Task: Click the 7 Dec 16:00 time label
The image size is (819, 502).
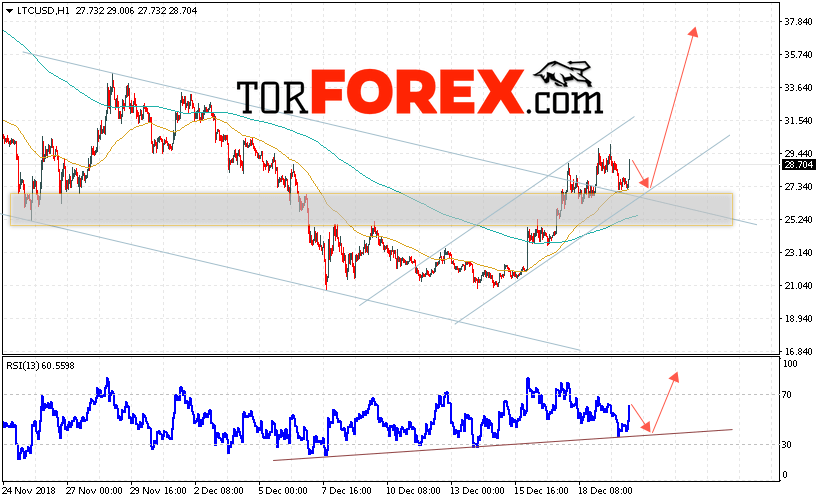Action: pos(347,491)
